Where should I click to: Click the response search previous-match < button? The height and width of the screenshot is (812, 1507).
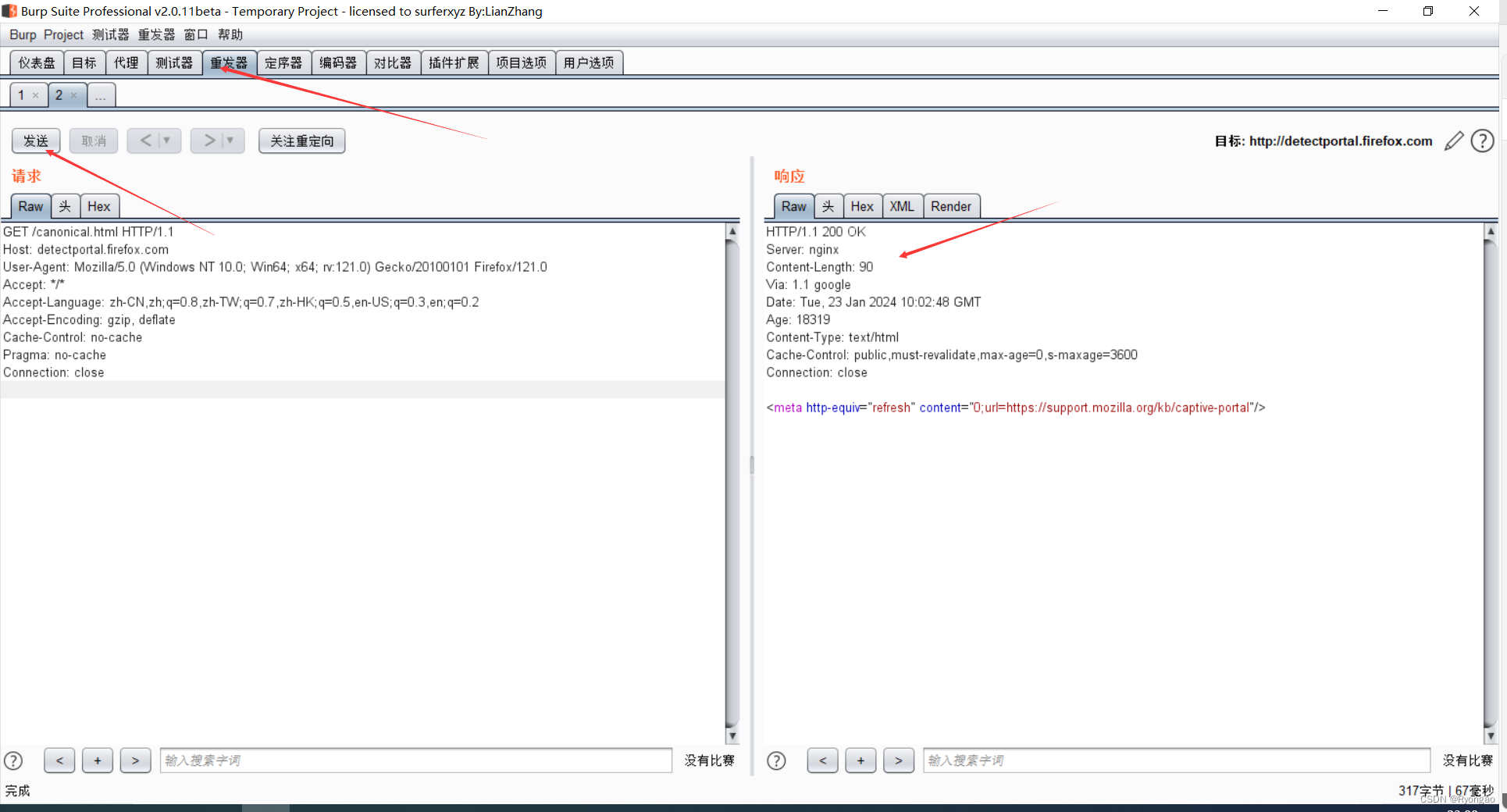click(x=822, y=760)
